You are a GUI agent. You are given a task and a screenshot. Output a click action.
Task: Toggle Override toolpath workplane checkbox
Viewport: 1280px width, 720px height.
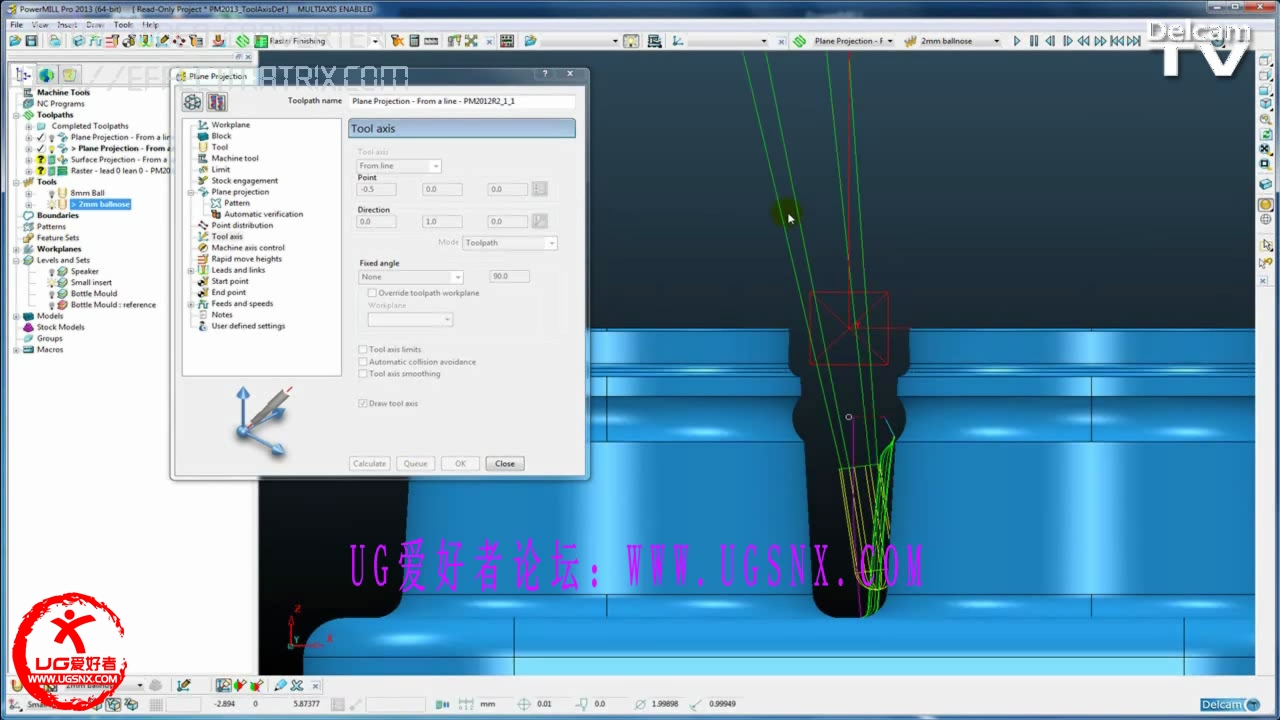(x=372, y=293)
